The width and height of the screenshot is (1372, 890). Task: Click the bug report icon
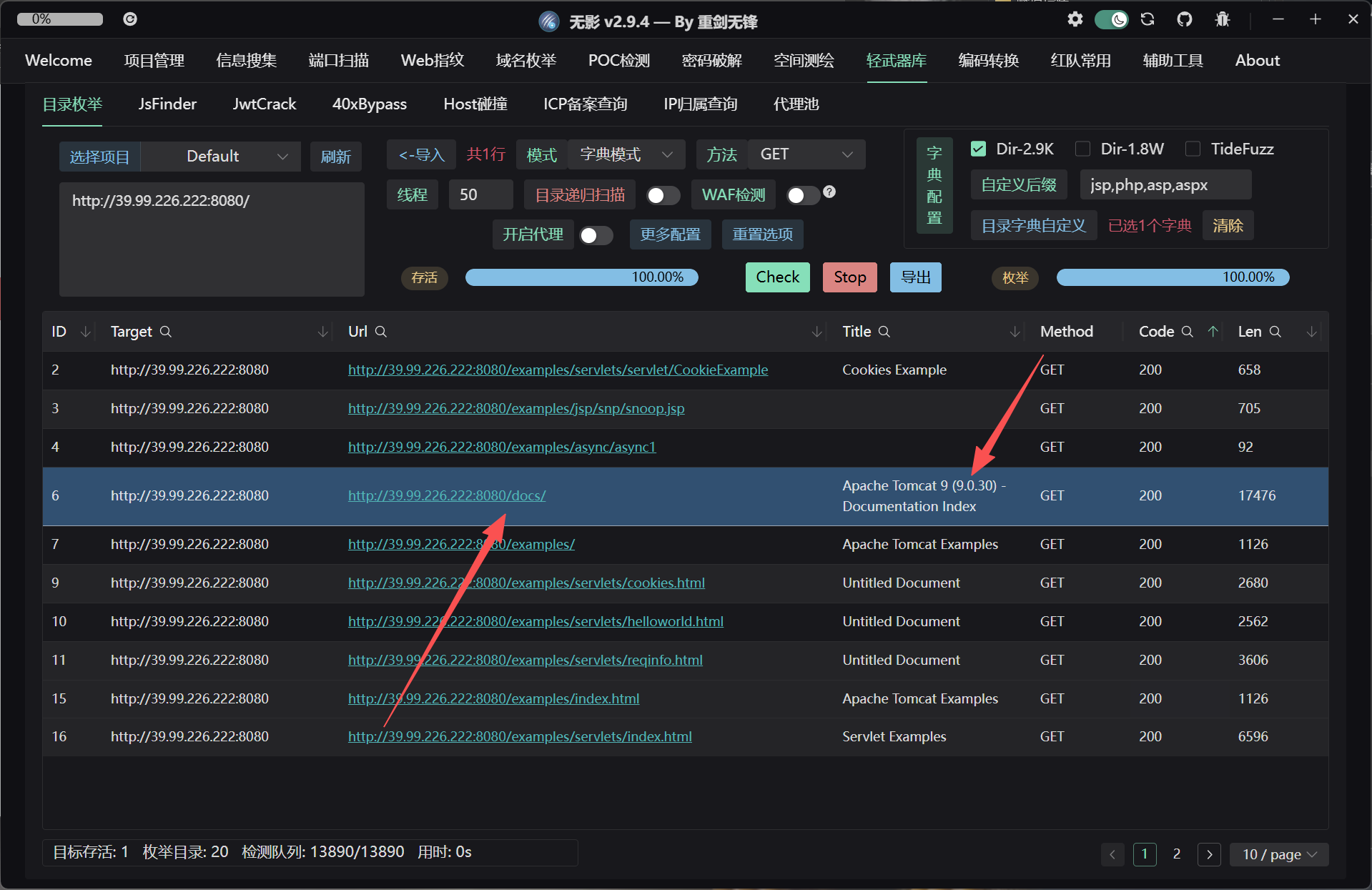pyautogui.click(x=1222, y=19)
